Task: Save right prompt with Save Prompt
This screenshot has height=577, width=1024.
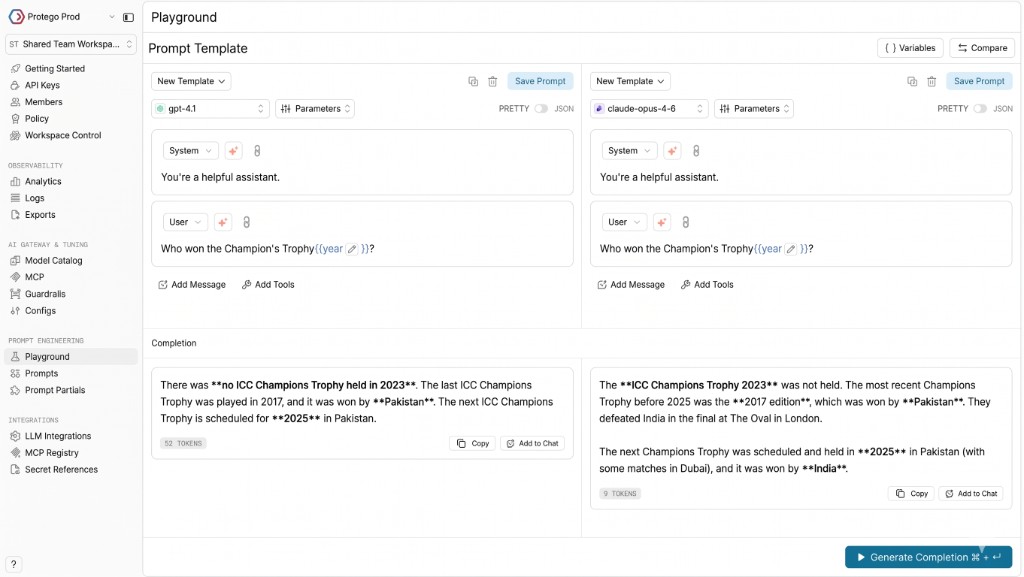Action: pos(979,81)
